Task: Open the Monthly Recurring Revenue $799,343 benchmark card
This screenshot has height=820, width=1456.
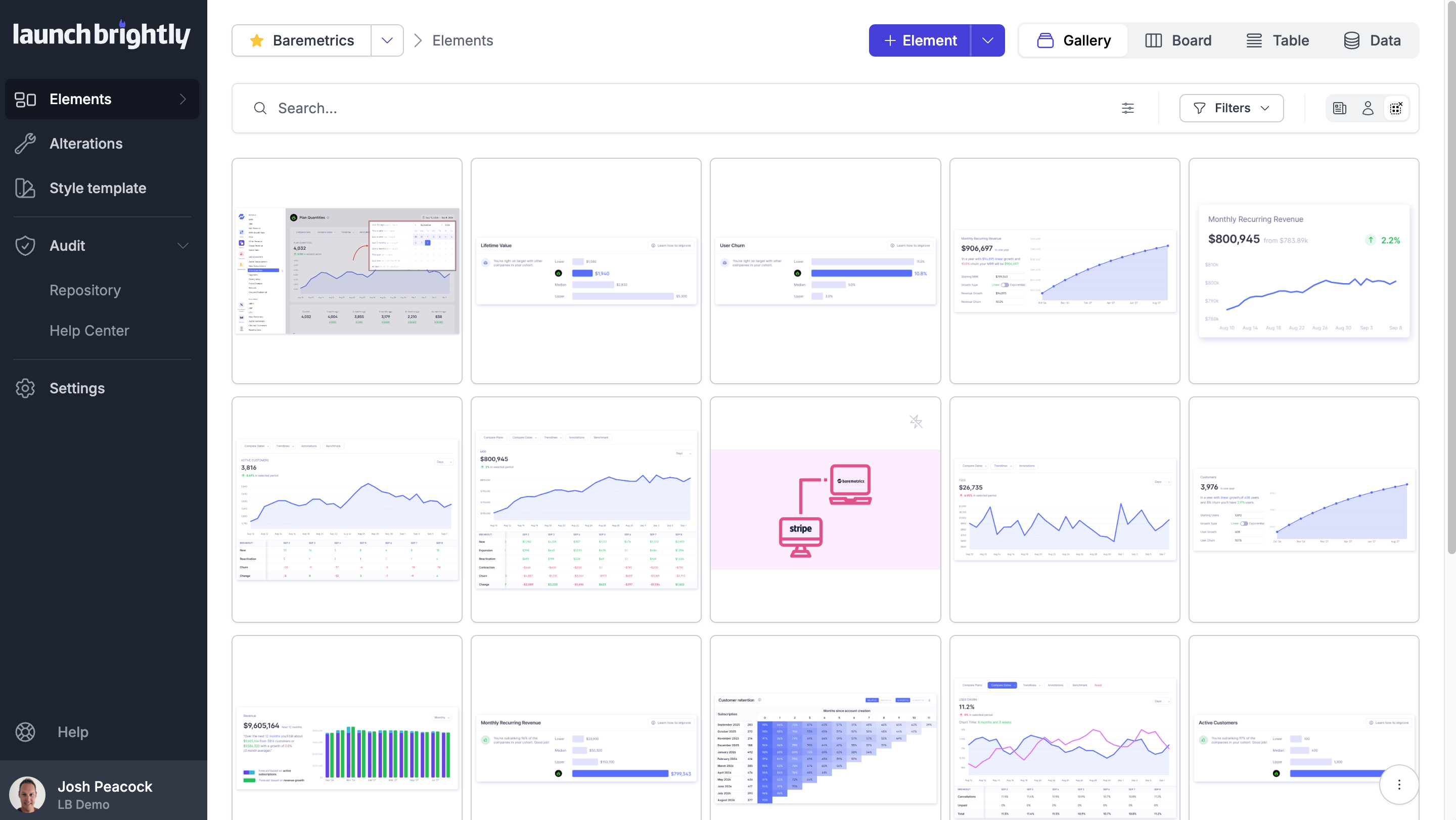Action: 585,728
